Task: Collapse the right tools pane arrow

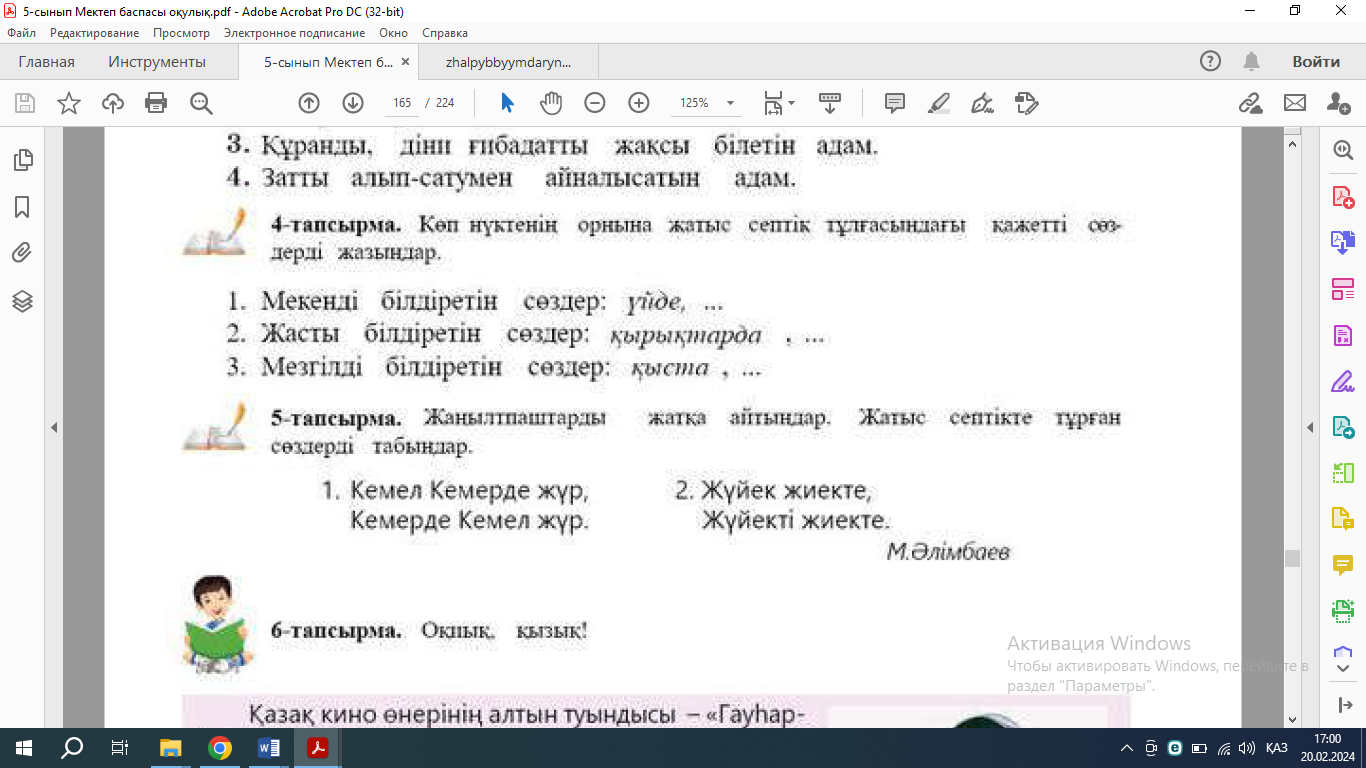Action: tap(1343, 706)
